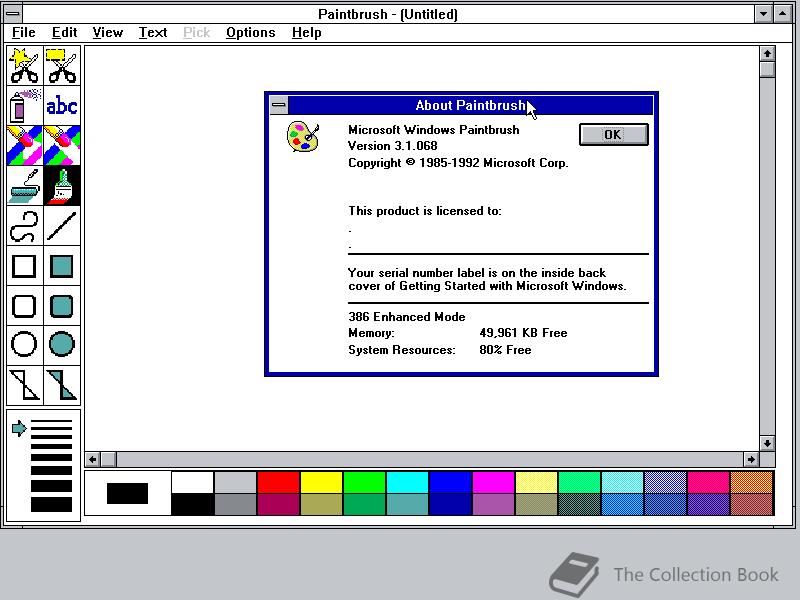Choose the thinnest line width
This screenshot has height=600, width=800.
51,421
